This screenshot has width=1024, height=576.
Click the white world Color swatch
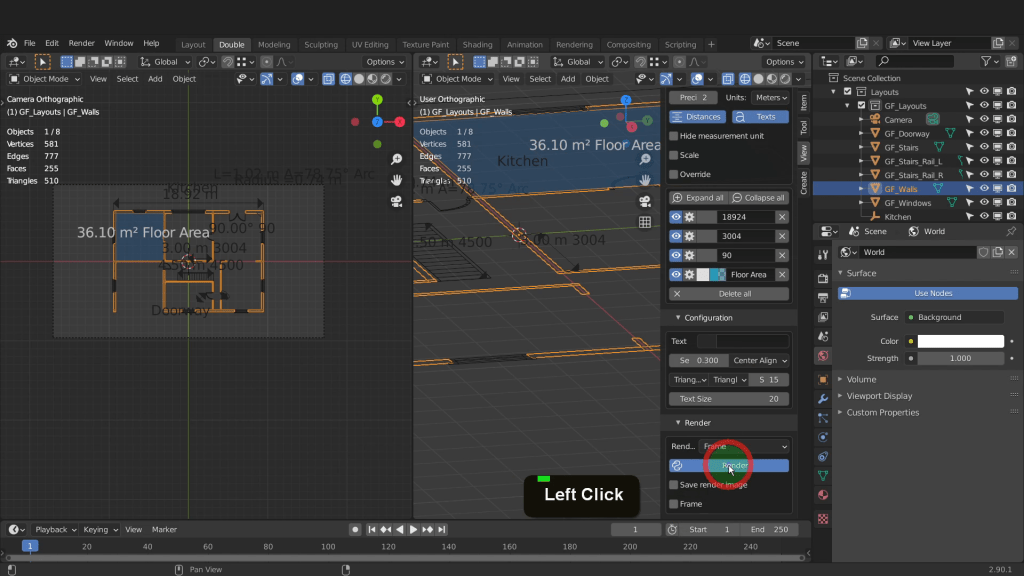(x=960, y=341)
